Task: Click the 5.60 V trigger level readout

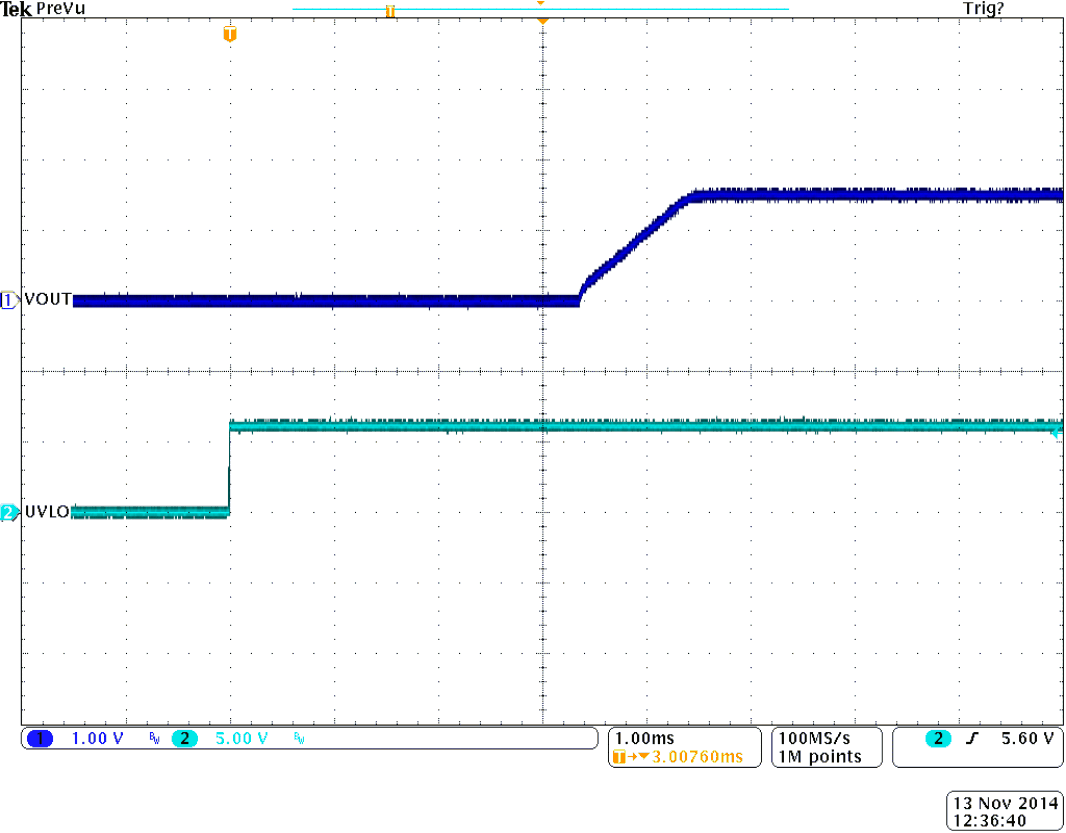Action: tap(1026, 739)
